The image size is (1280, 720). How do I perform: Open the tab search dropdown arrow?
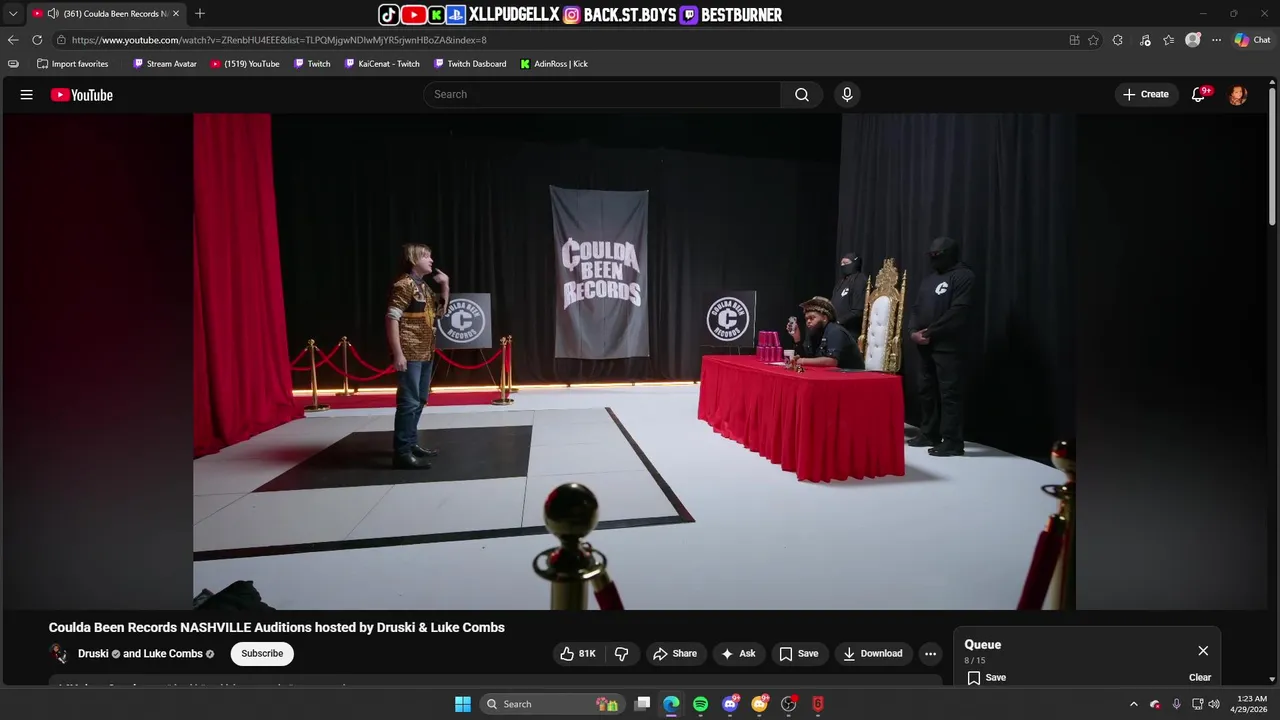12,14
